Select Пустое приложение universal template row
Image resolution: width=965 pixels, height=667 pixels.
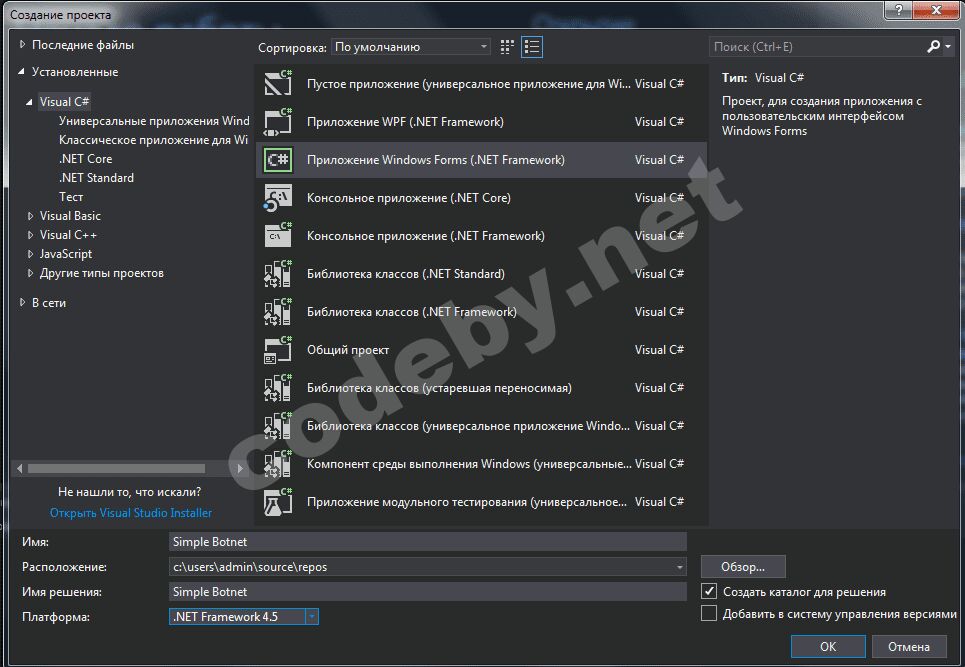point(481,83)
